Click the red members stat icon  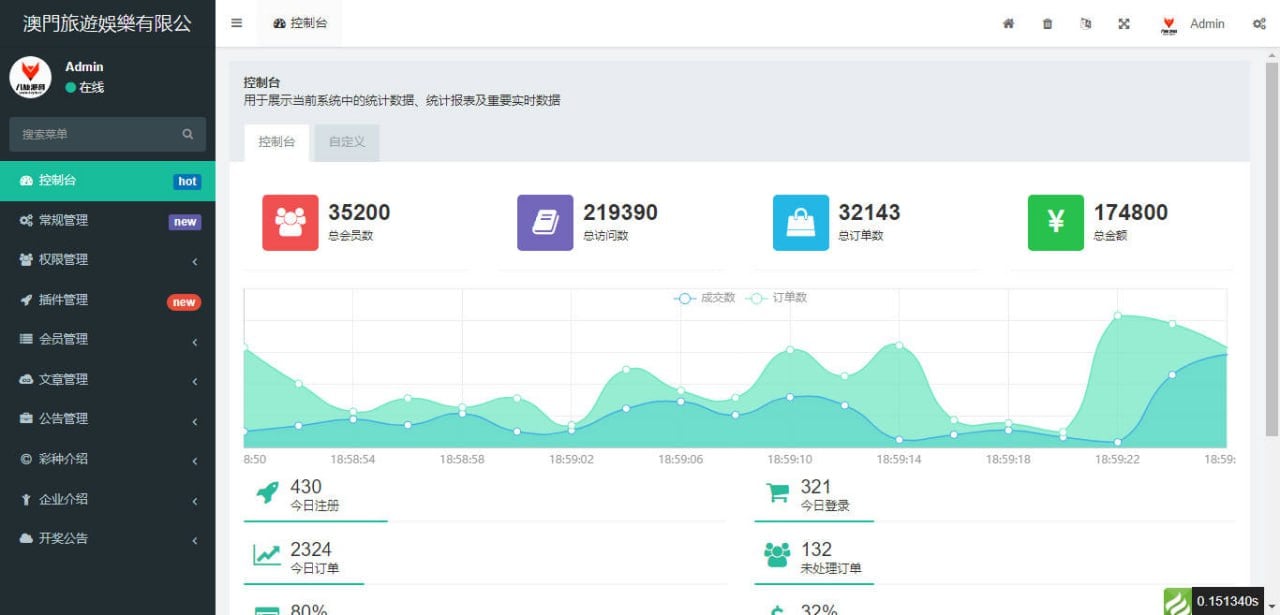coord(289,222)
